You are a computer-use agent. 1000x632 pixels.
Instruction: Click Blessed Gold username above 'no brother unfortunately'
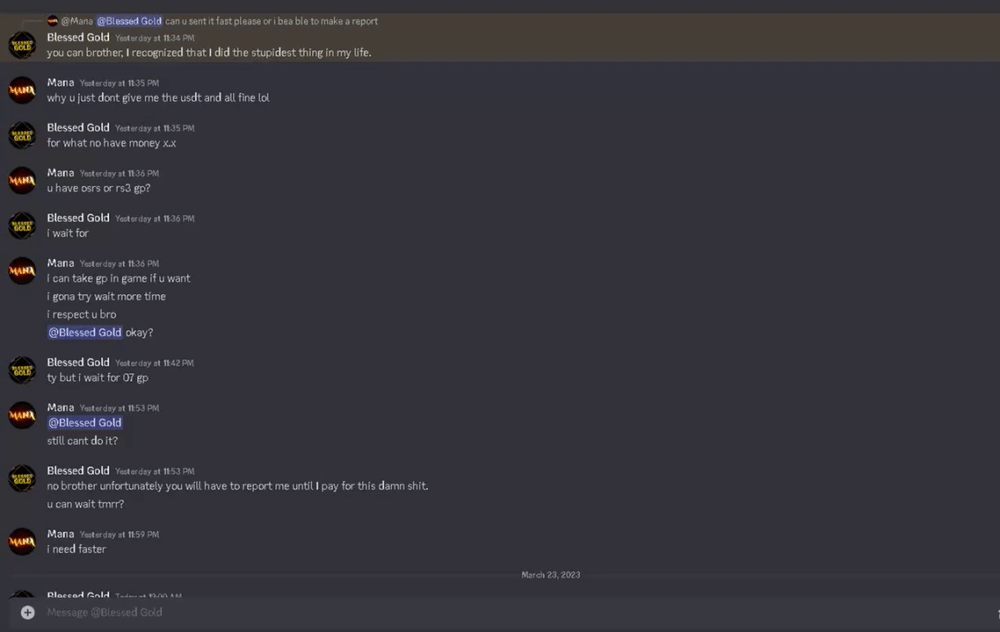point(78,470)
